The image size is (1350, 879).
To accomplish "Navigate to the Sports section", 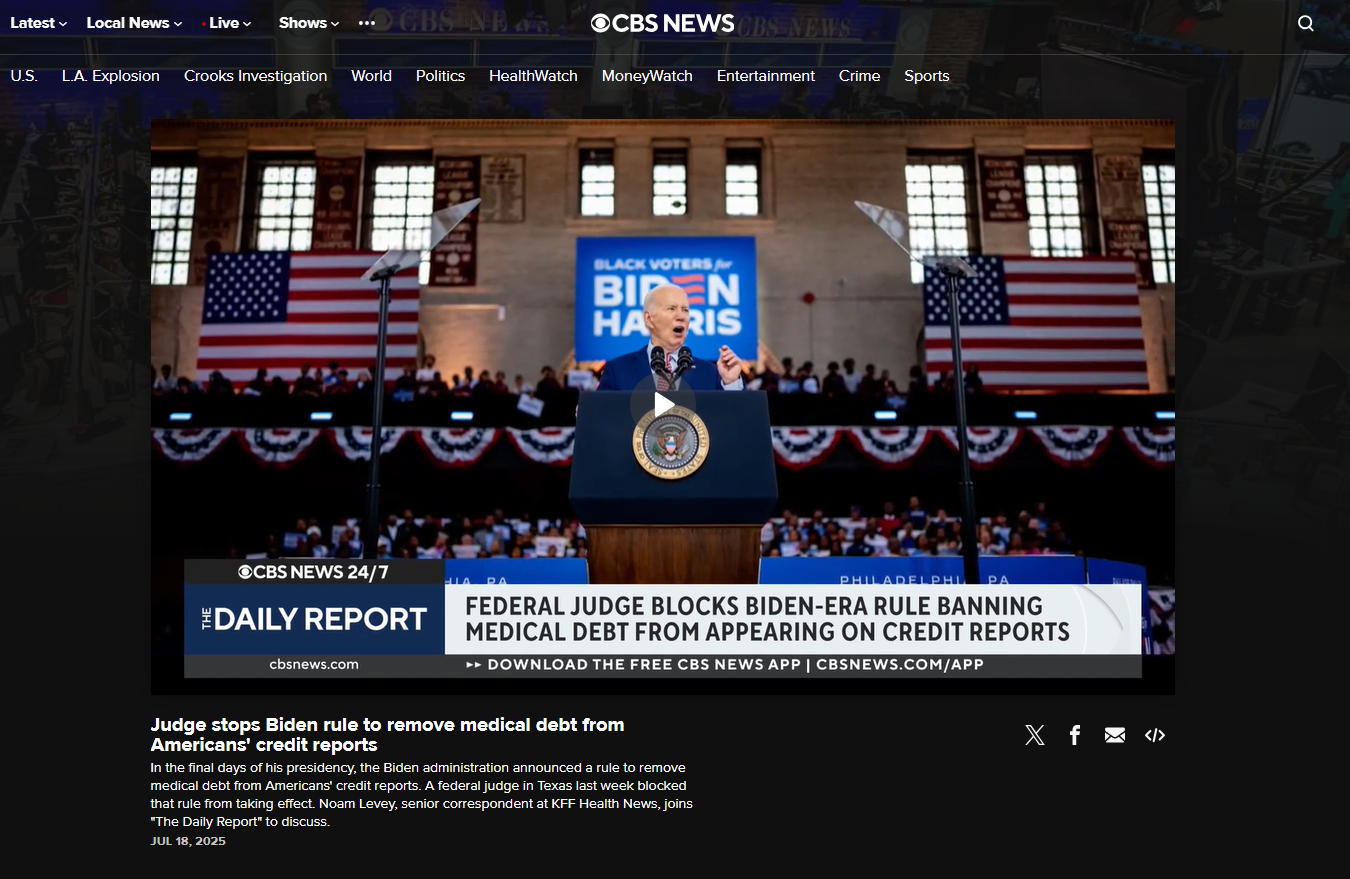I will [926, 76].
